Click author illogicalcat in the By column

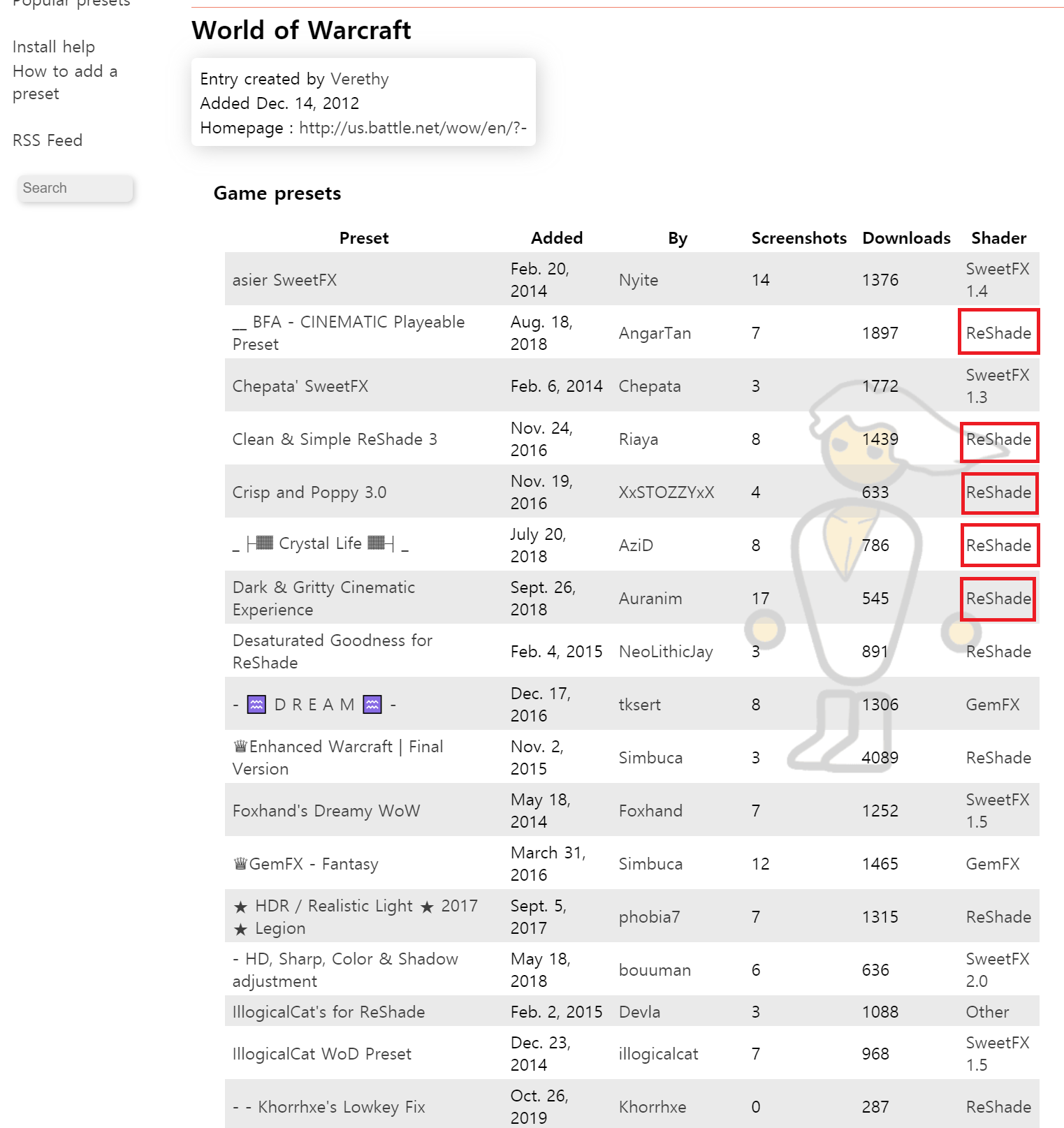(658, 1054)
